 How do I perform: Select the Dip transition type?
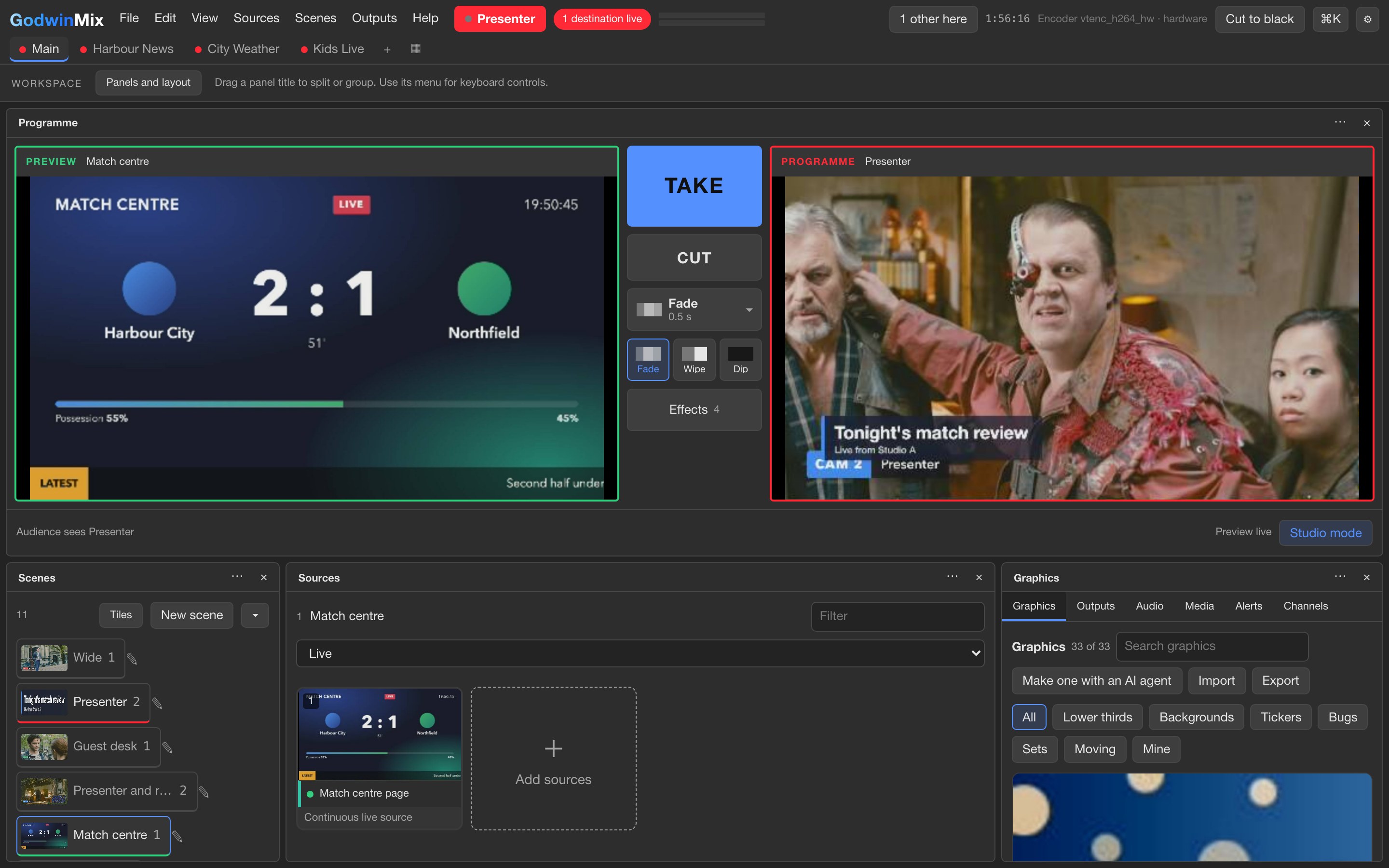click(x=740, y=359)
